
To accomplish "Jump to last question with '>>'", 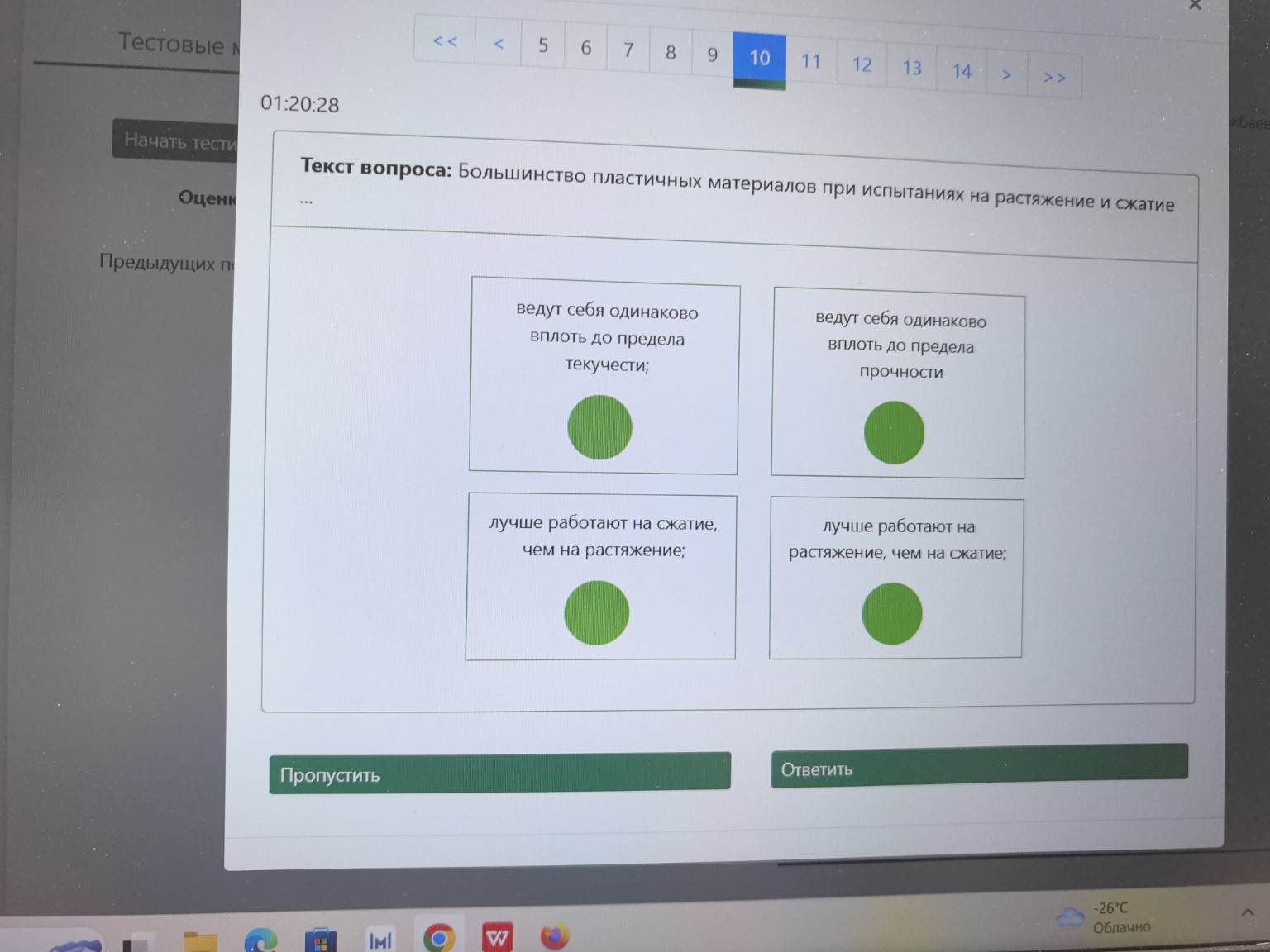I will (1054, 78).
